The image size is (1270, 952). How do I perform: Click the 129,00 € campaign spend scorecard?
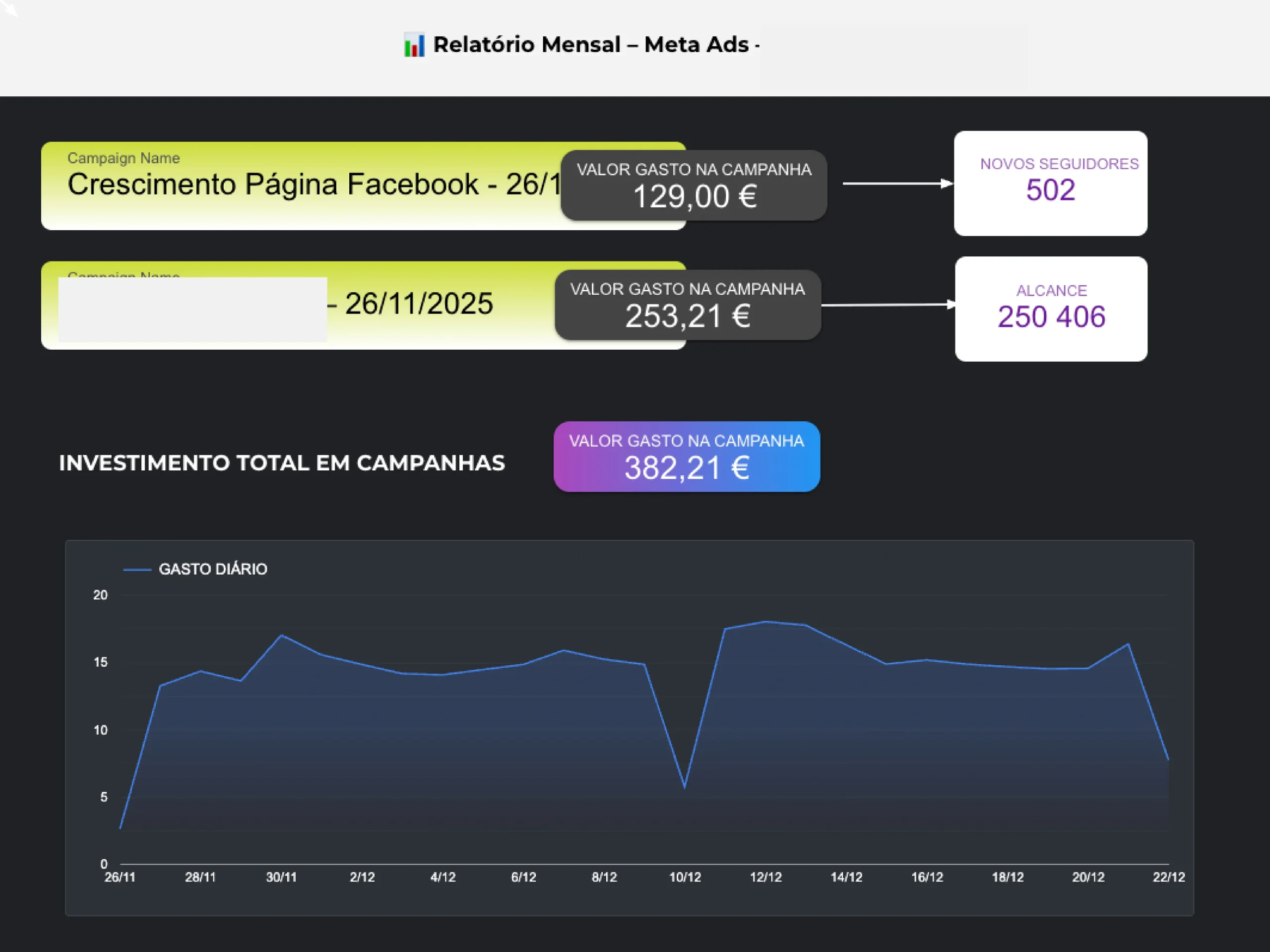(694, 186)
